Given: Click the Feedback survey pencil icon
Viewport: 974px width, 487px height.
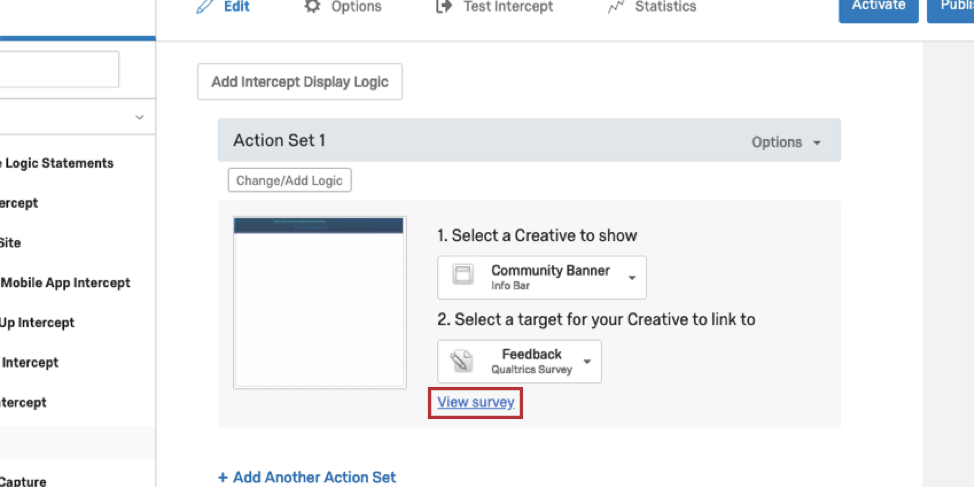Looking at the screenshot, I should [x=463, y=361].
